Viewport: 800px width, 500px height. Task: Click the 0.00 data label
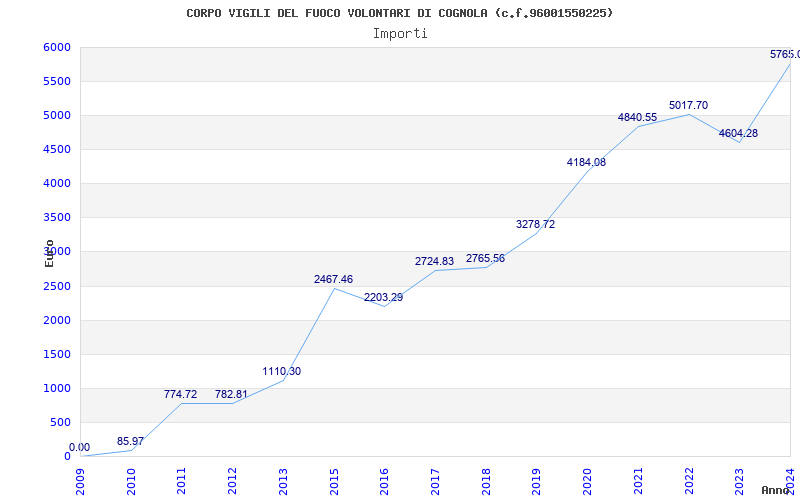coord(79,447)
